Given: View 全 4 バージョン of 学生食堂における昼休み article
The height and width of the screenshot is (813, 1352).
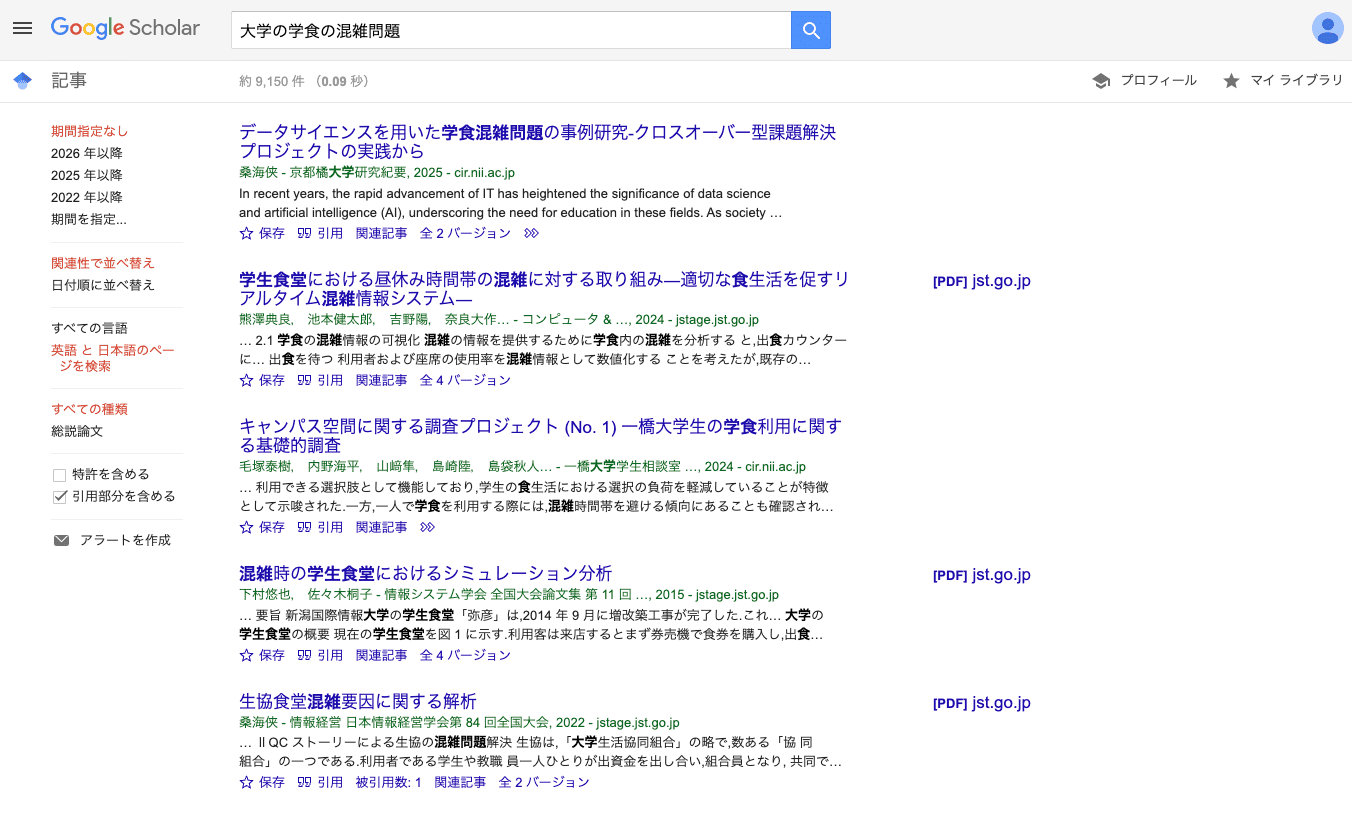Looking at the screenshot, I should pos(465,380).
